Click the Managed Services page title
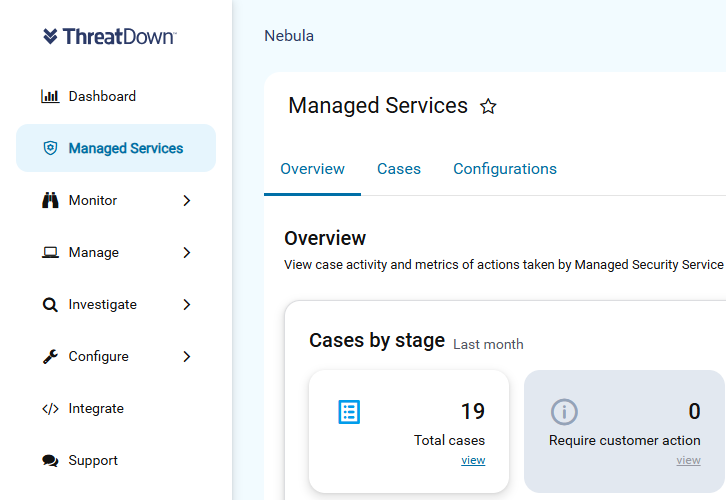The height and width of the screenshot is (500, 726). point(378,106)
